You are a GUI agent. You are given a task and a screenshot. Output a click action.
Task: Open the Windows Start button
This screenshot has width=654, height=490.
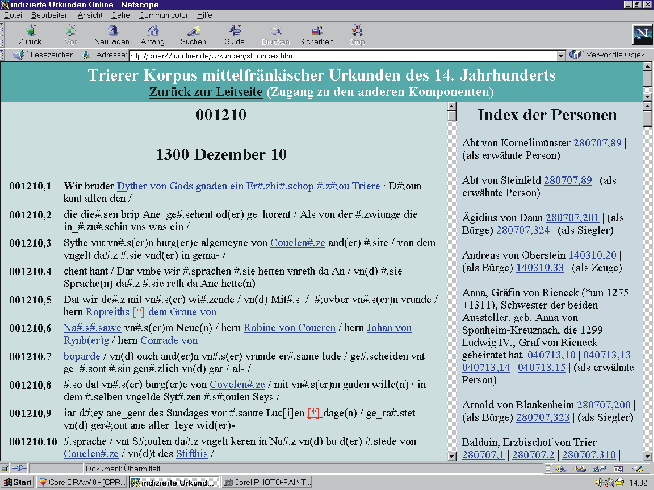(18, 482)
